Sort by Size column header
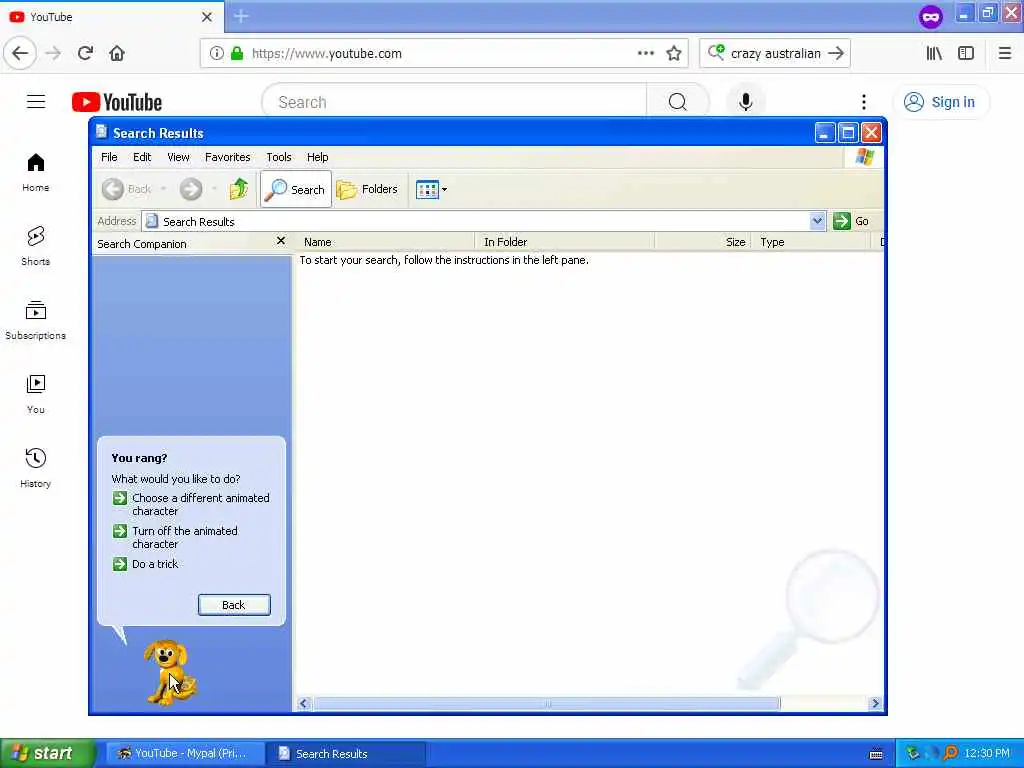 (703, 242)
